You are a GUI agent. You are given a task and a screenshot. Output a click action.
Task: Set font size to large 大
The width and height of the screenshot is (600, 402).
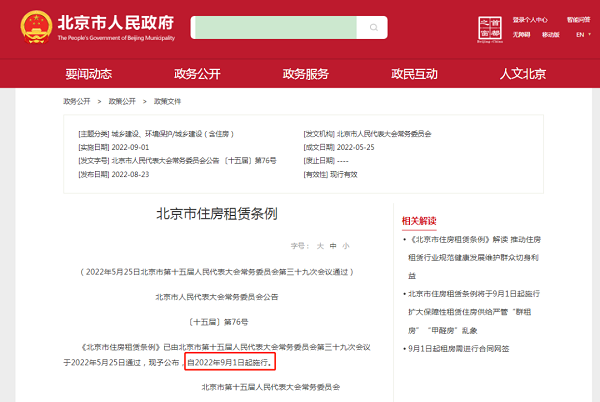(x=319, y=245)
